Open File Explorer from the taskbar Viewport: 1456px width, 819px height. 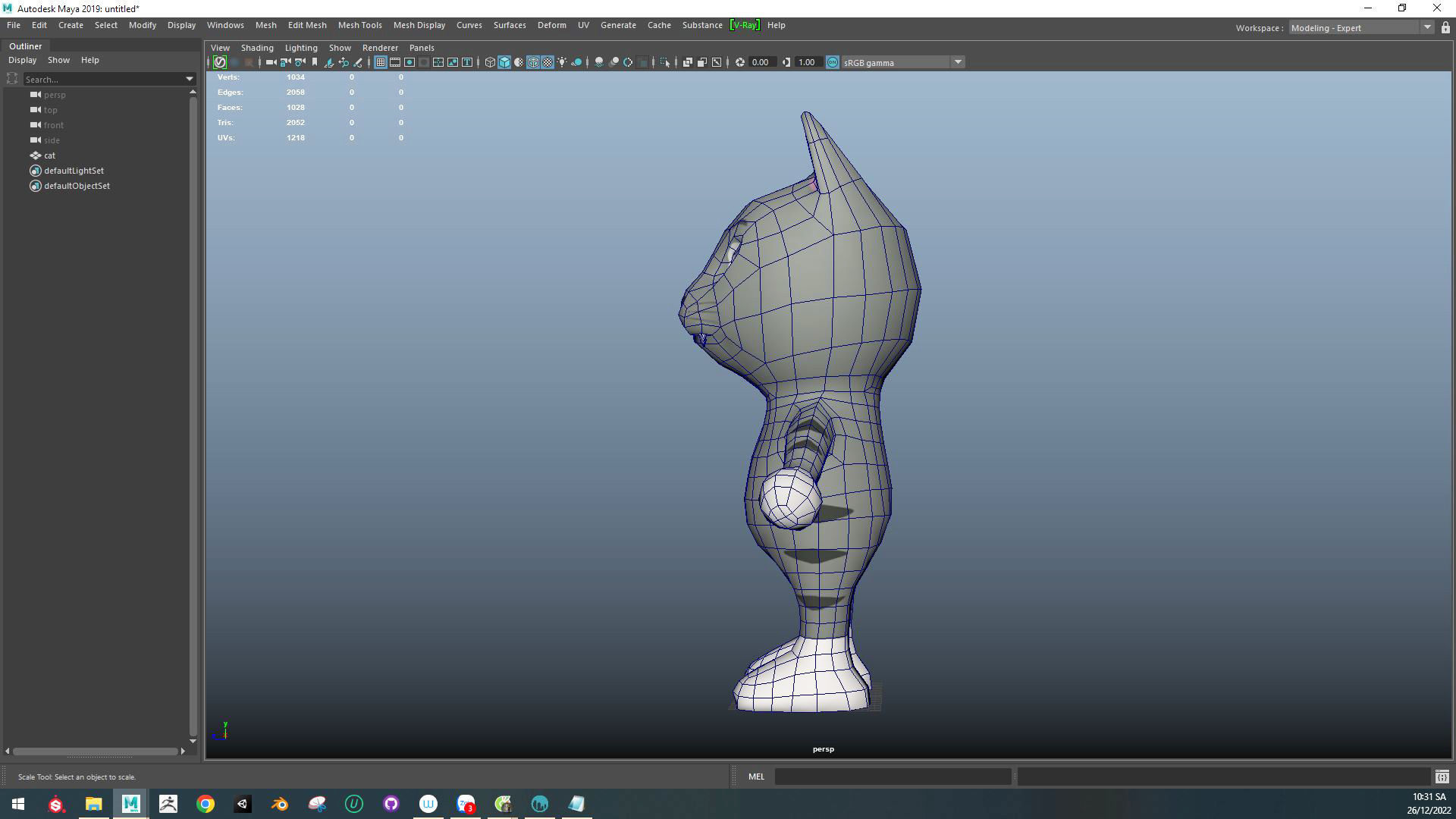[x=94, y=804]
